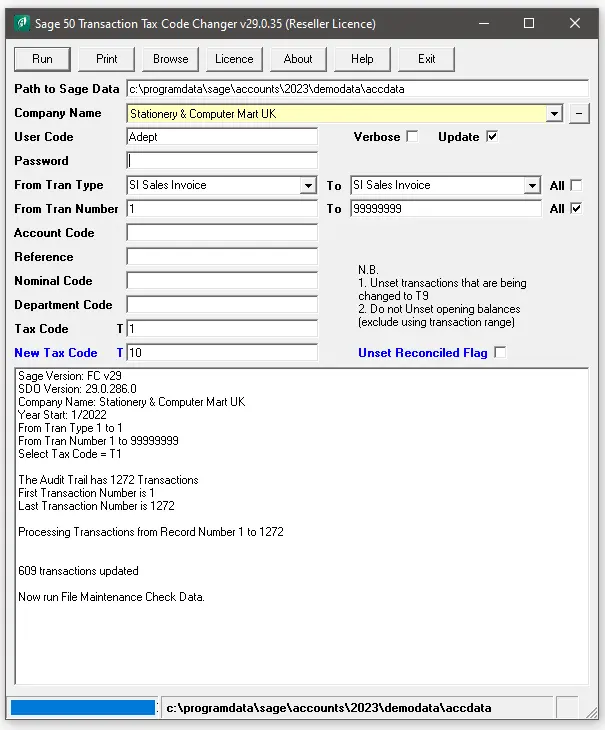Enable the All checkbox for Tran Type

pos(576,185)
